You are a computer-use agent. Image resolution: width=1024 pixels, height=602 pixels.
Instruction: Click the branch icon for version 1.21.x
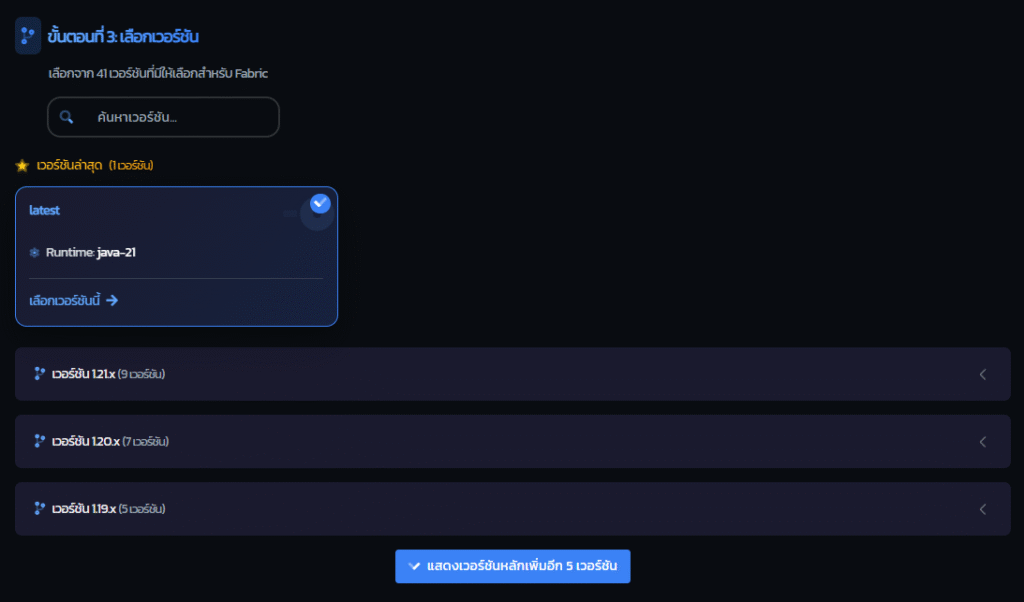(40, 374)
